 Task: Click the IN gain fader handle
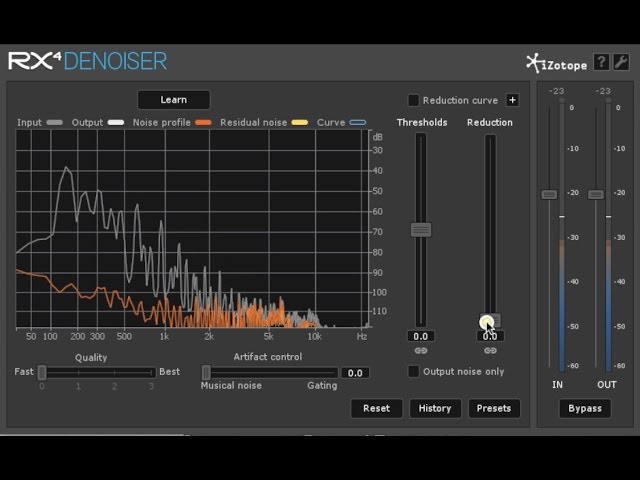click(x=549, y=194)
